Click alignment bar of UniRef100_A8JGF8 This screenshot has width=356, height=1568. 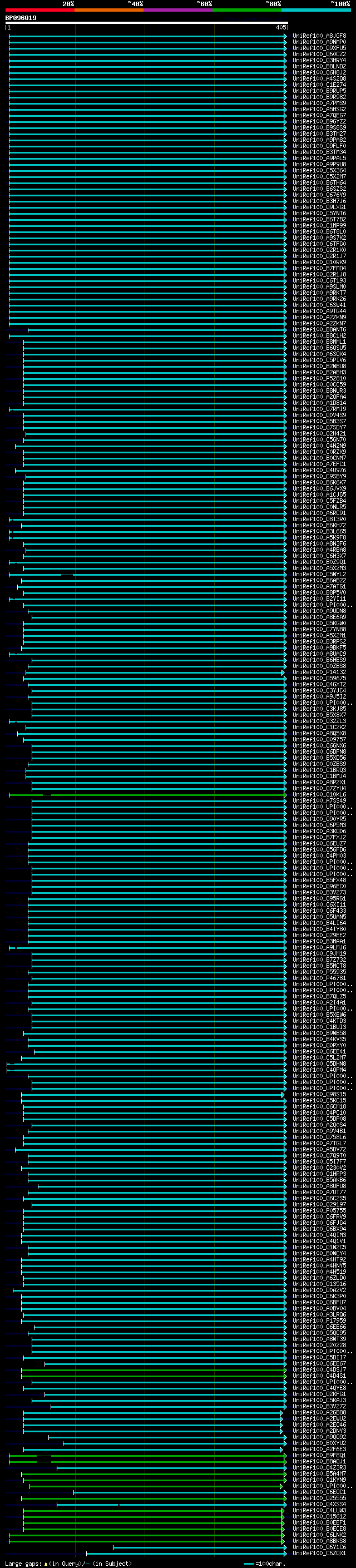tap(147, 36)
